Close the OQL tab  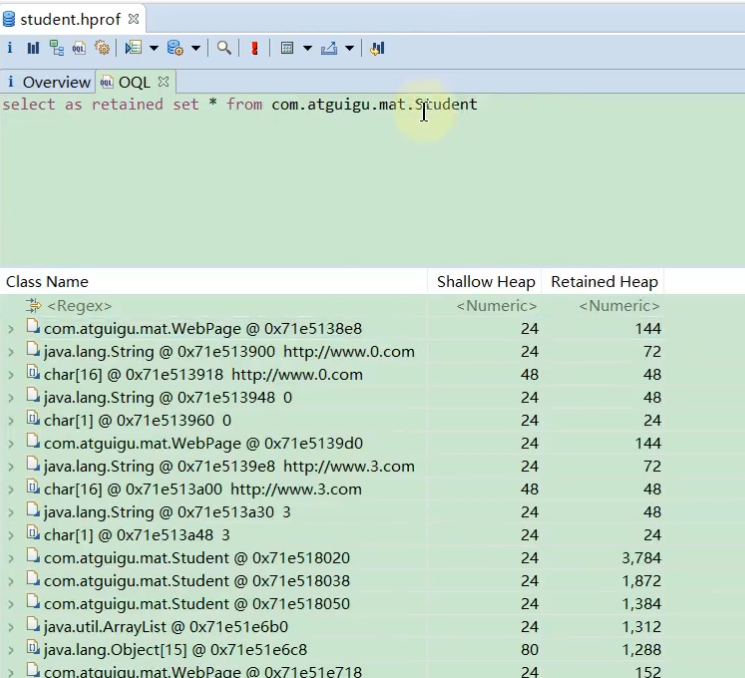point(163,82)
